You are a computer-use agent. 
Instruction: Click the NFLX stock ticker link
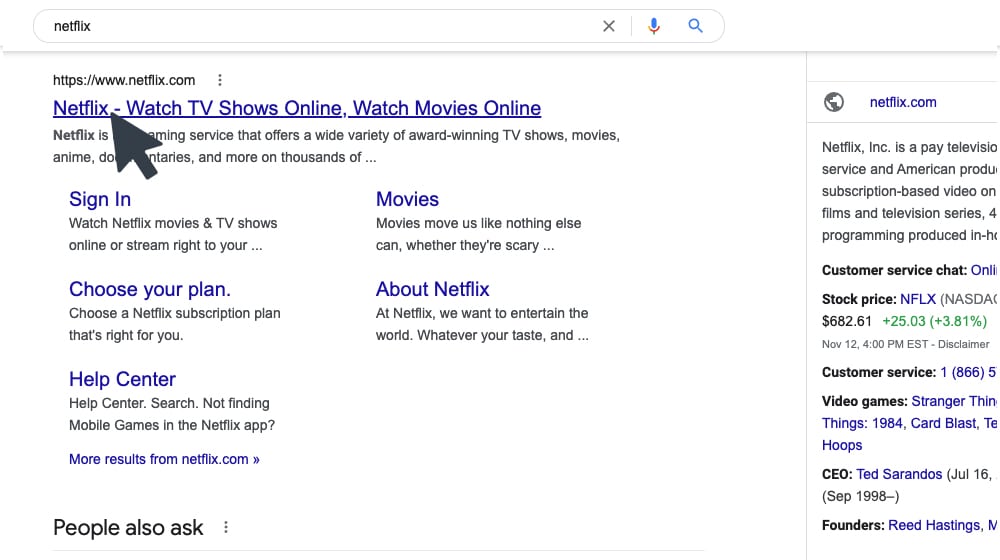[918, 298]
